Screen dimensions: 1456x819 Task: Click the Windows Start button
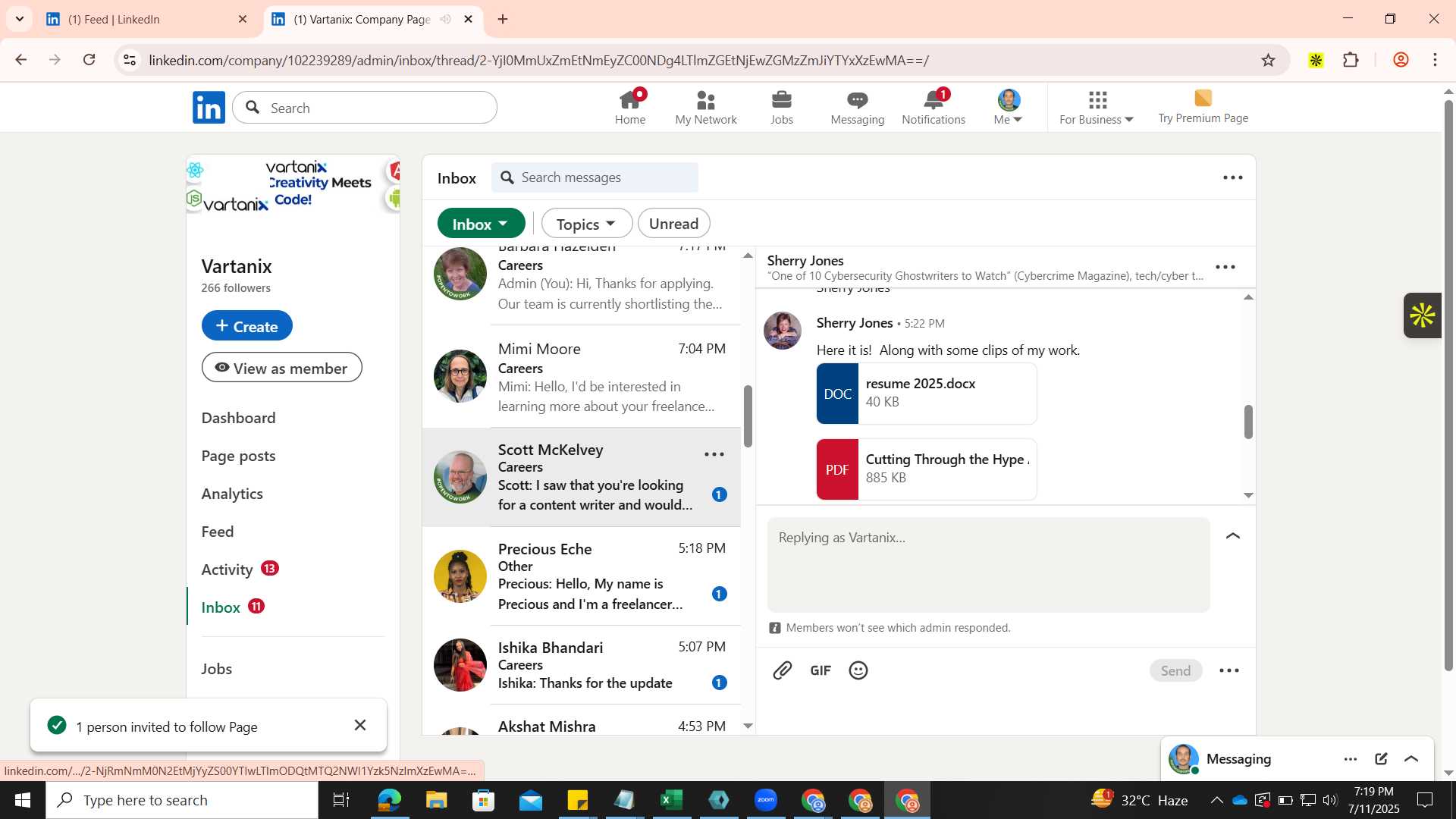[22, 800]
